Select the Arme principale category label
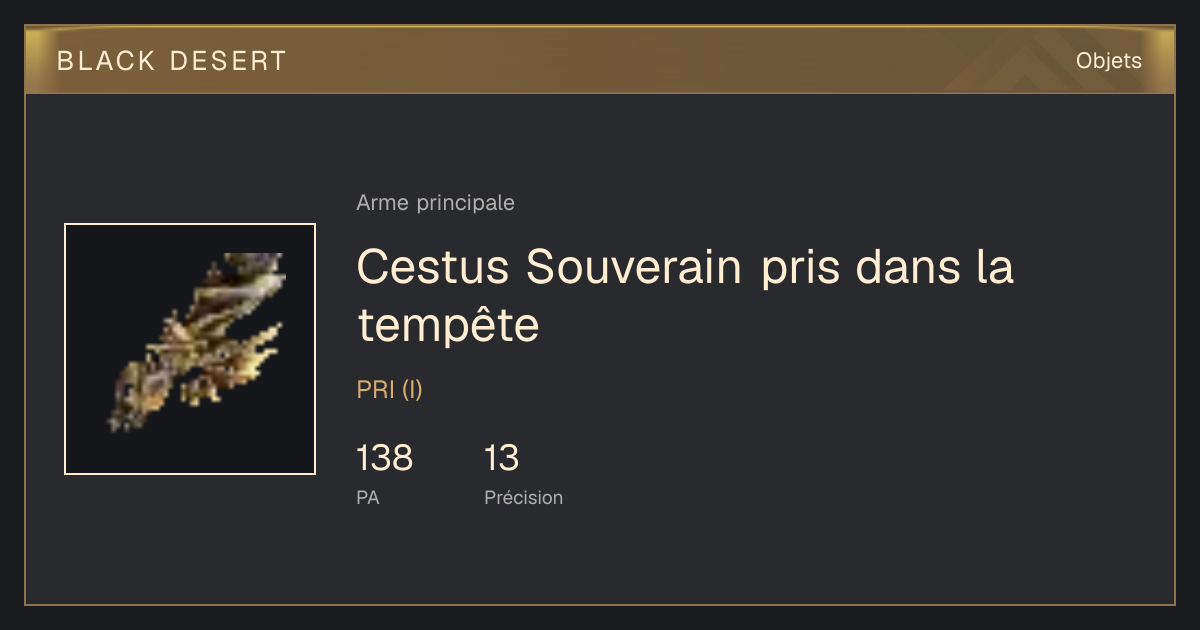 pyautogui.click(x=435, y=203)
